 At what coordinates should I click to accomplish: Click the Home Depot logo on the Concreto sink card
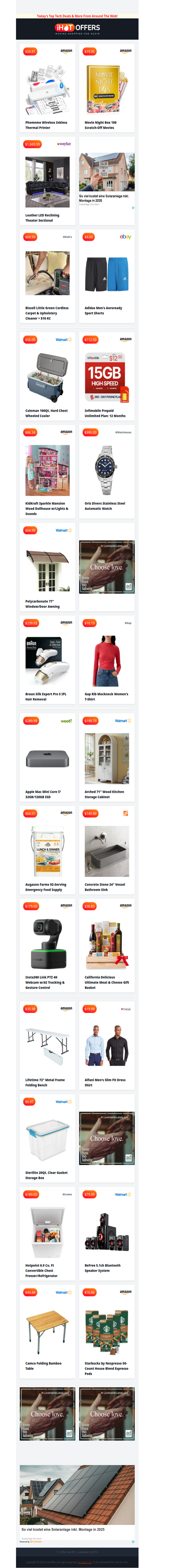pyautogui.click(x=126, y=813)
